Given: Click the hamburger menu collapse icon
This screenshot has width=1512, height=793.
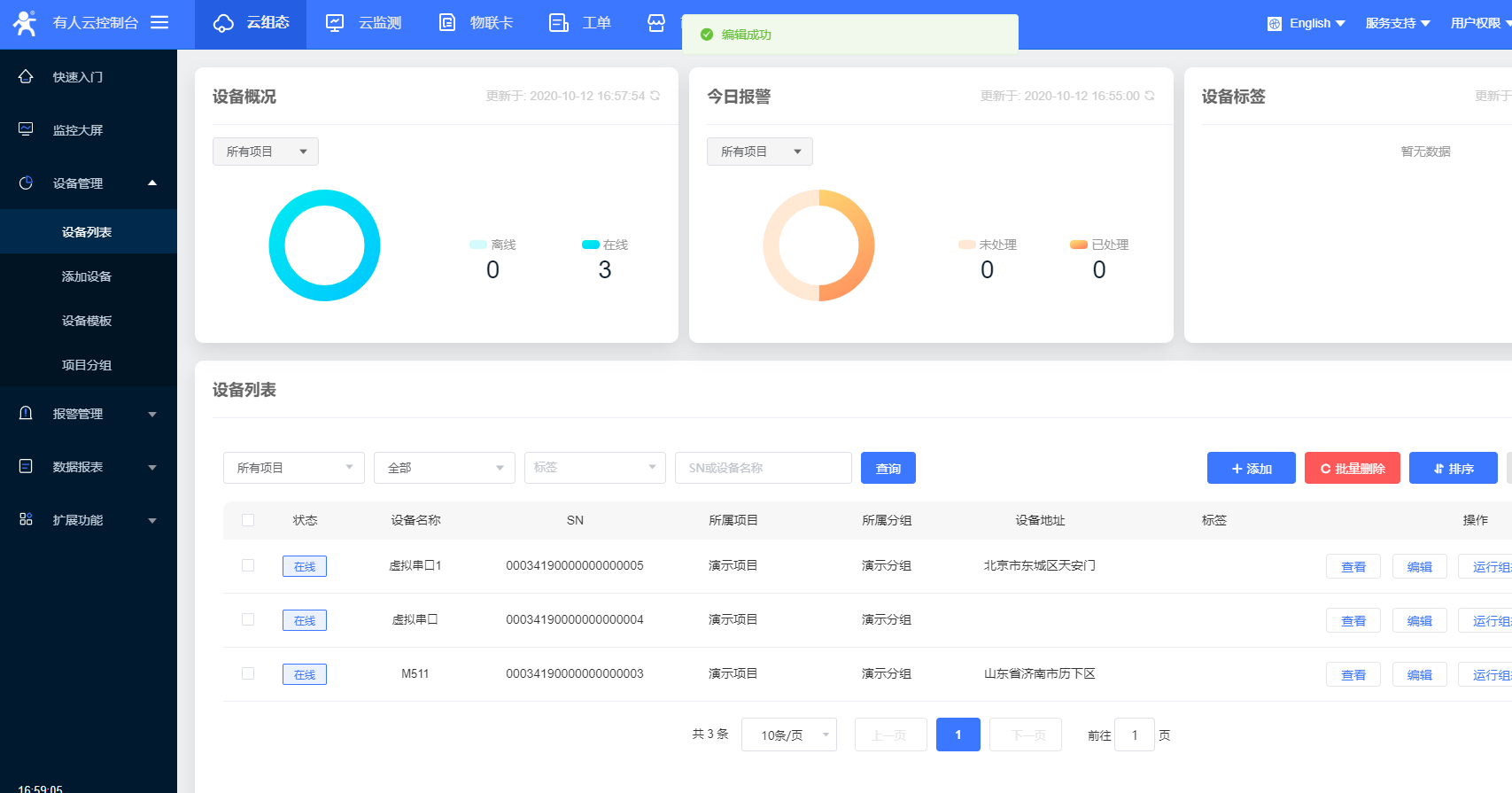Looking at the screenshot, I should pos(159,22).
